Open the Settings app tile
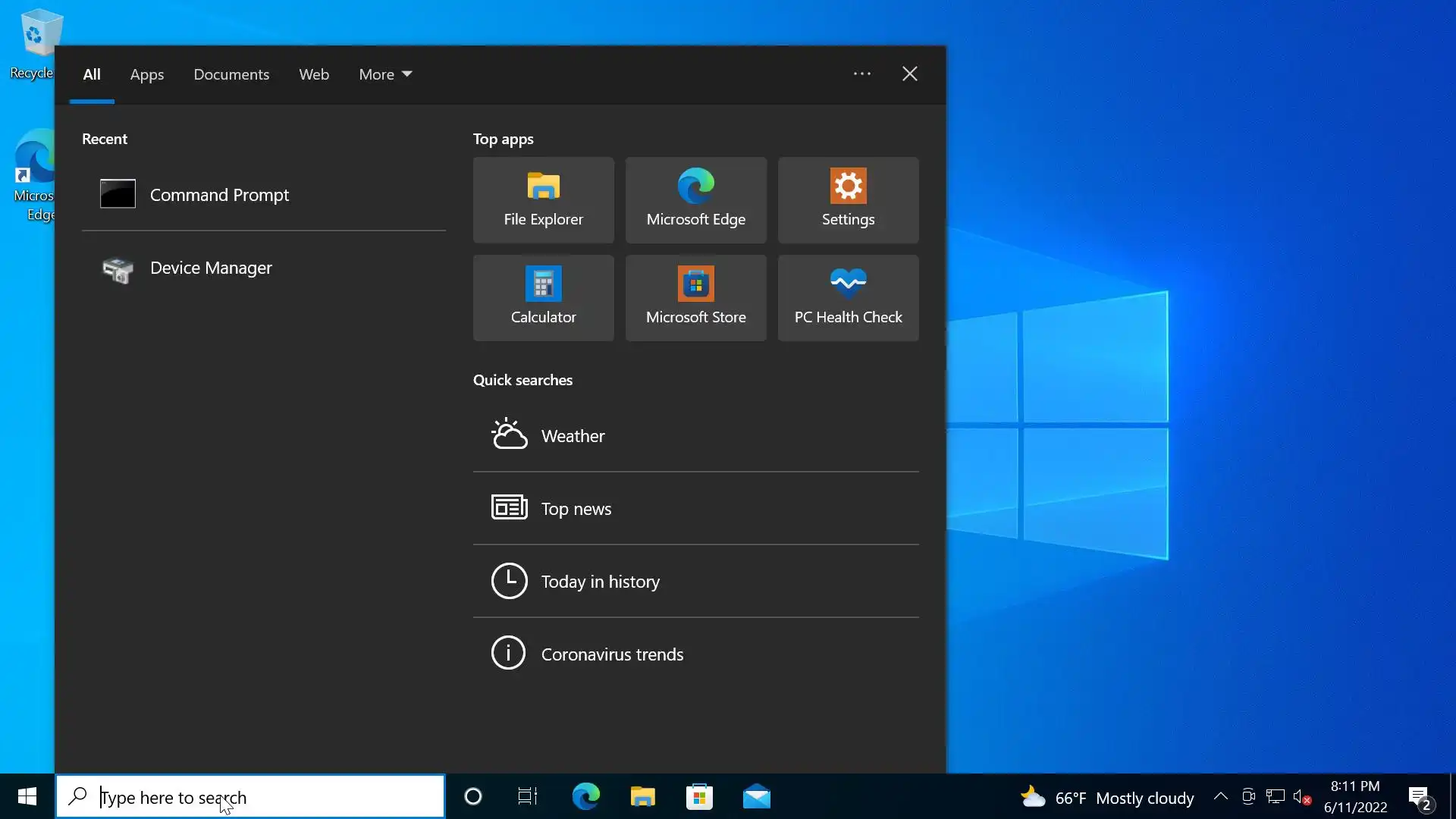The width and height of the screenshot is (1456, 819). click(x=848, y=200)
